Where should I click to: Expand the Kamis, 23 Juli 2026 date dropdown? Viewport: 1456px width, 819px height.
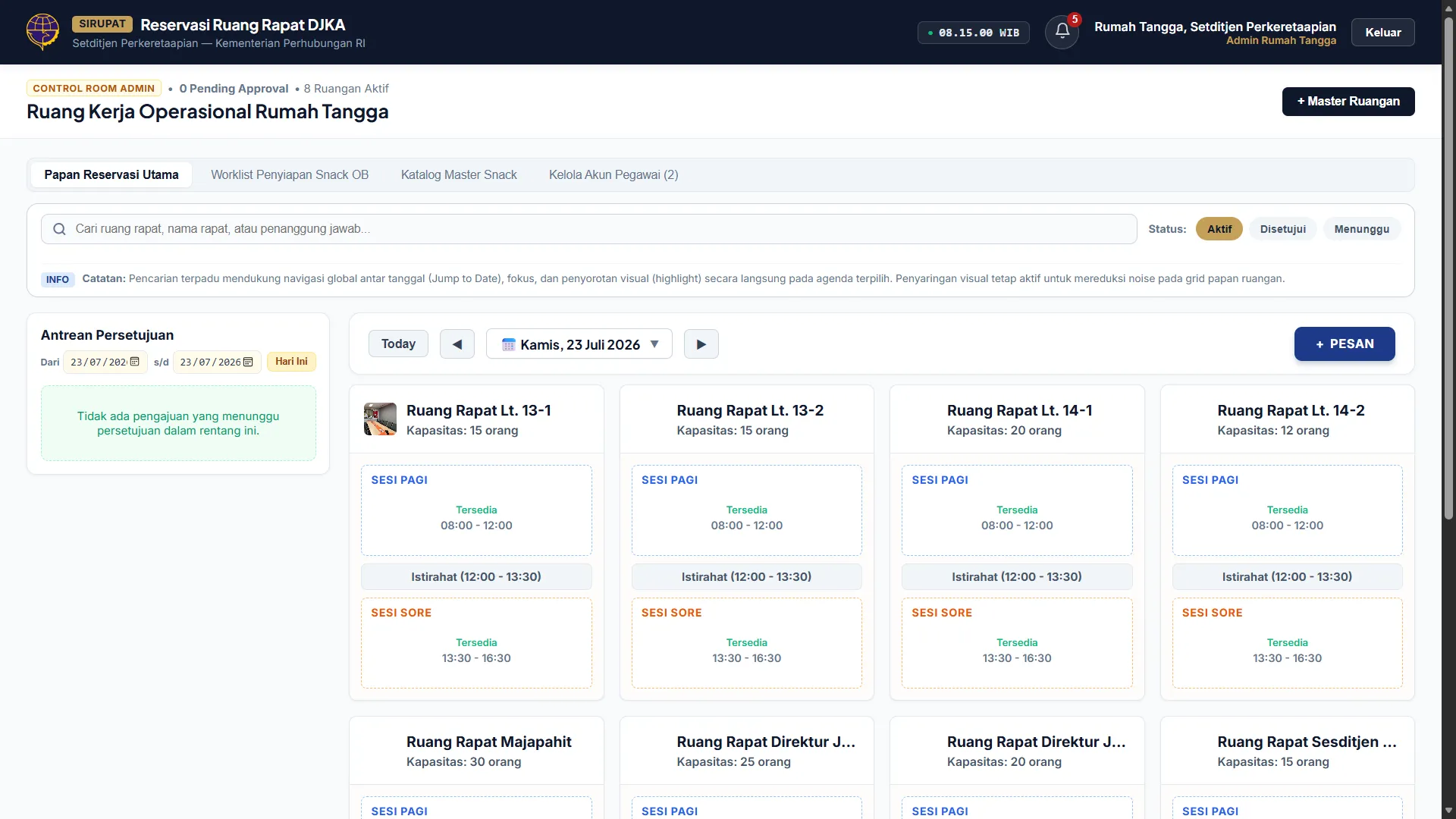tap(579, 344)
